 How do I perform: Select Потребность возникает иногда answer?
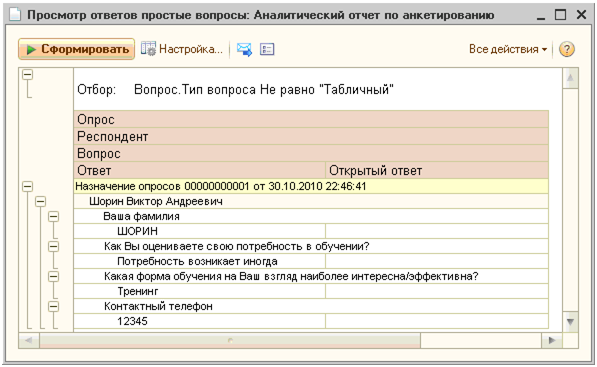pyautogui.click(x=200, y=262)
